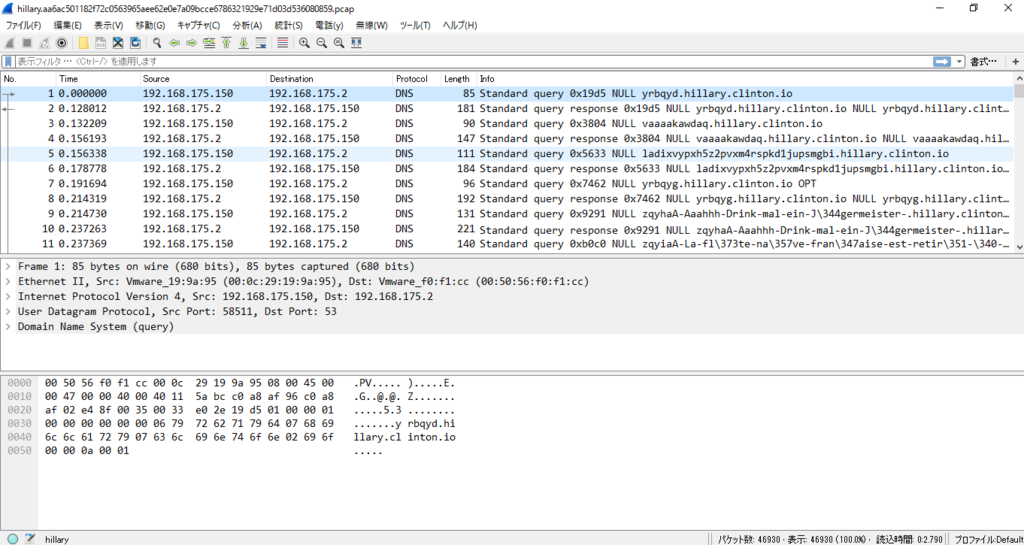
Task: Zoom out the main window text
Action: (321, 43)
